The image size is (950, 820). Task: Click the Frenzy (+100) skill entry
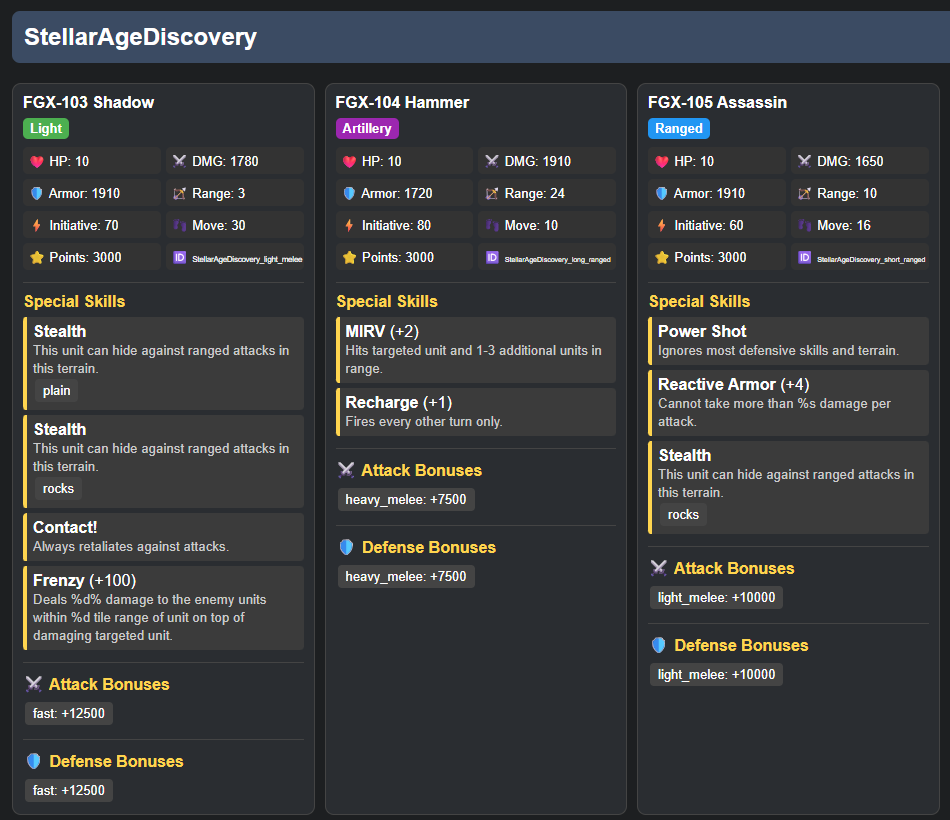(164, 608)
